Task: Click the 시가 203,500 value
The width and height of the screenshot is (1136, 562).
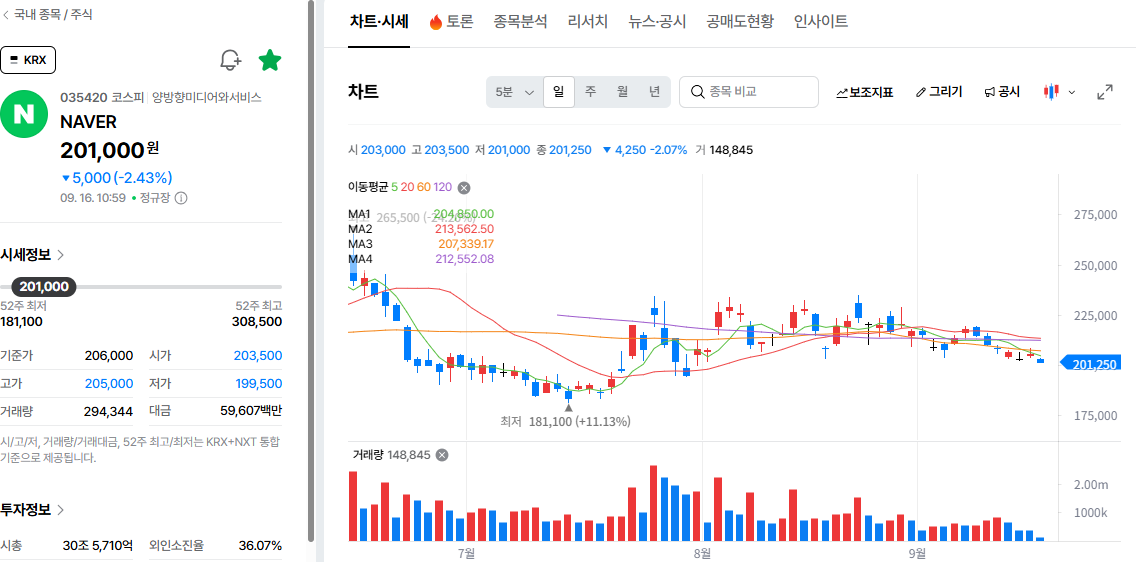Action: [258, 356]
